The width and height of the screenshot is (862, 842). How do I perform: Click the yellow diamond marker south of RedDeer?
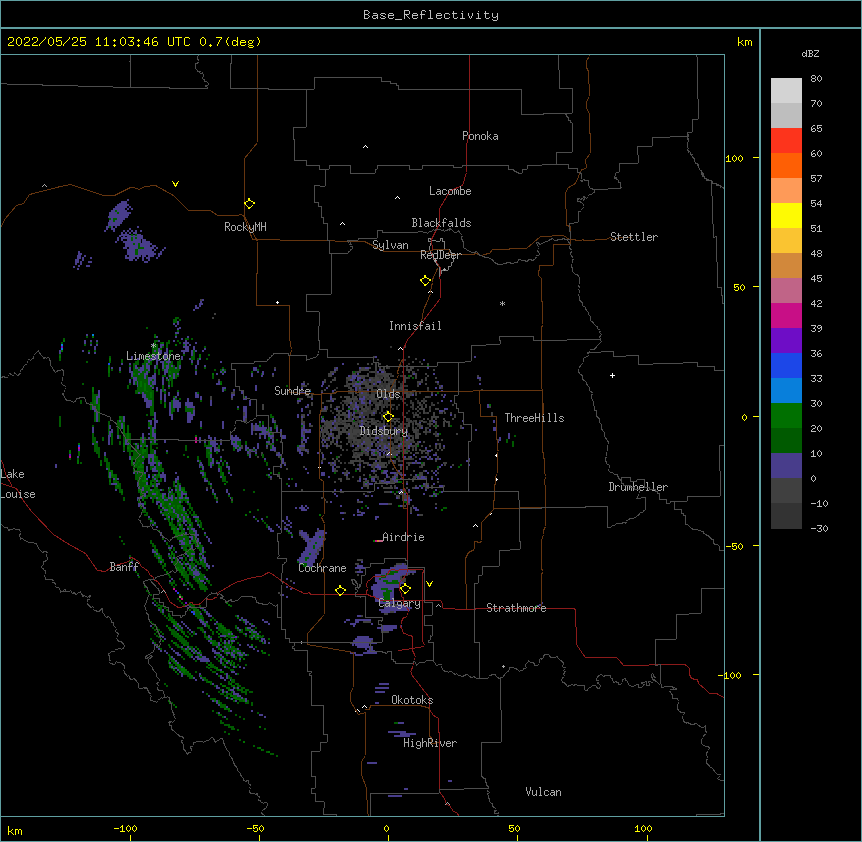pos(426,281)
